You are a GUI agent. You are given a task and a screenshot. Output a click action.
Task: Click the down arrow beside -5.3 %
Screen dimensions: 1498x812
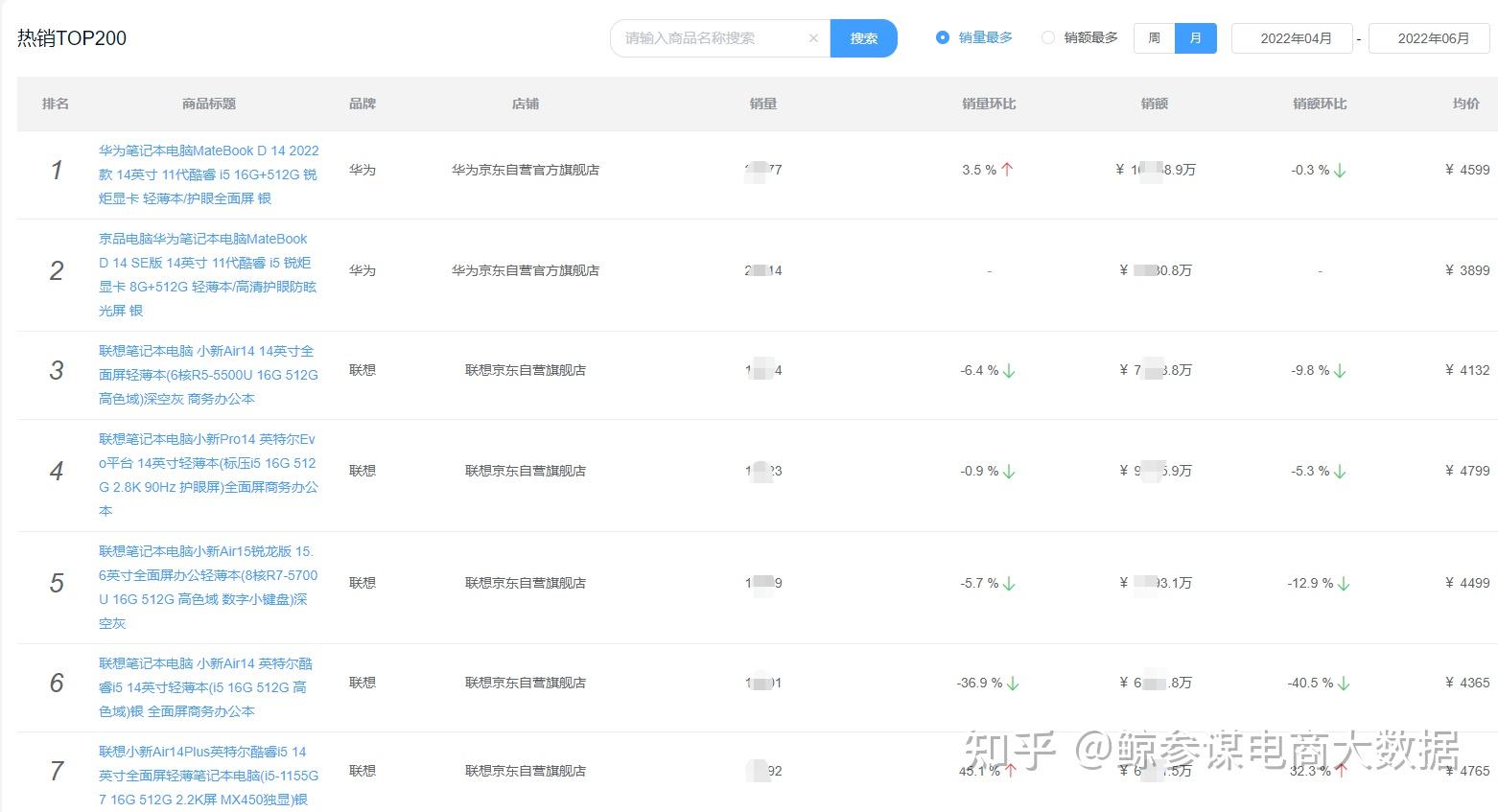coord(1340,472)
